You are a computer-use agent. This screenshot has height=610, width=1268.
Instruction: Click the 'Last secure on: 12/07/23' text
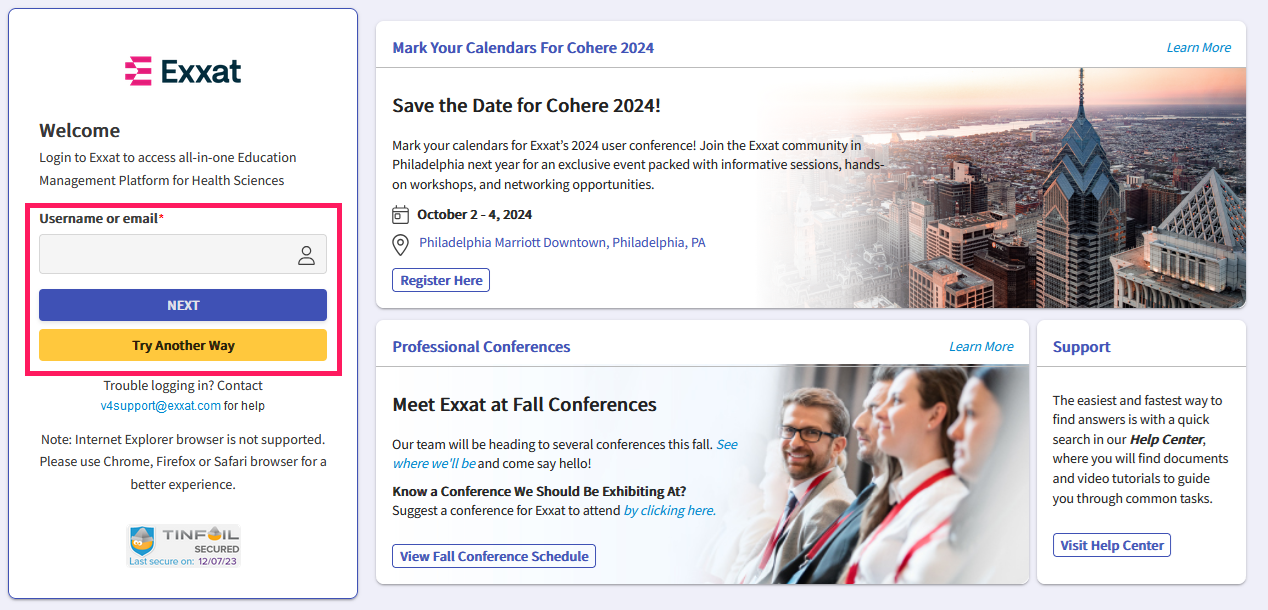[x=184, y=561]
